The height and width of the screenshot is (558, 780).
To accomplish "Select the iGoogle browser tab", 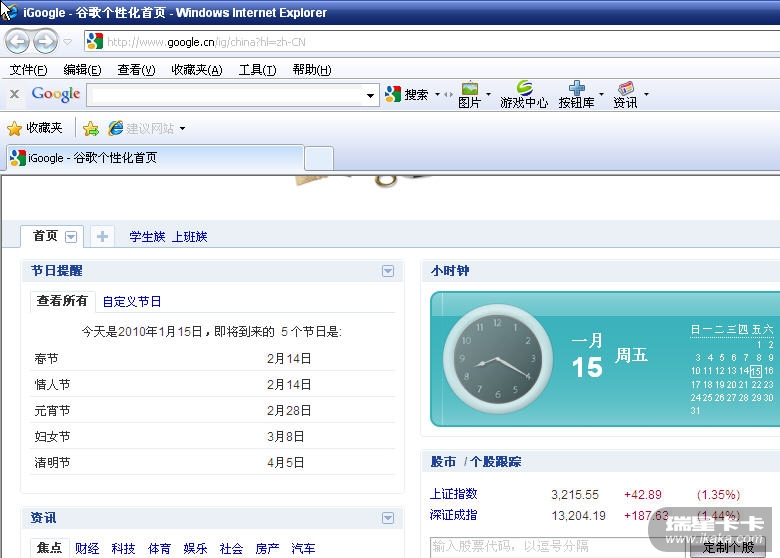I will click(154, 158).
